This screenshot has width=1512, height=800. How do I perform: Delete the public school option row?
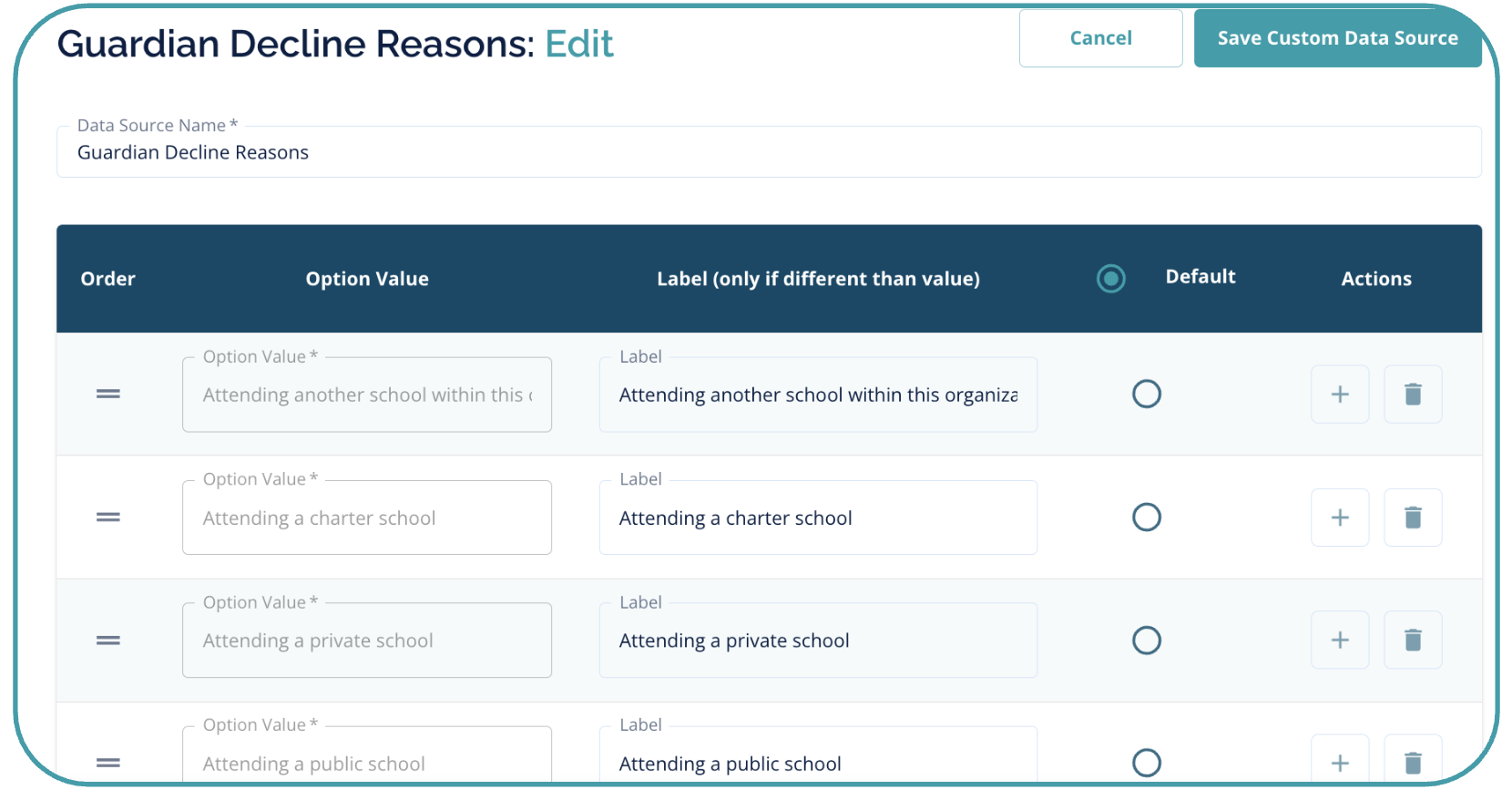[x=1412, y=762]
